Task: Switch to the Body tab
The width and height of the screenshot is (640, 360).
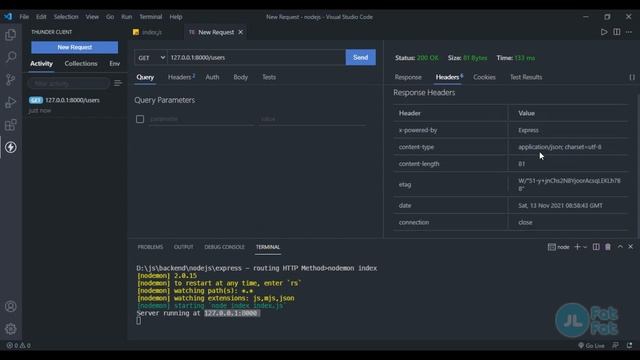Action: (x=240, y=77)
